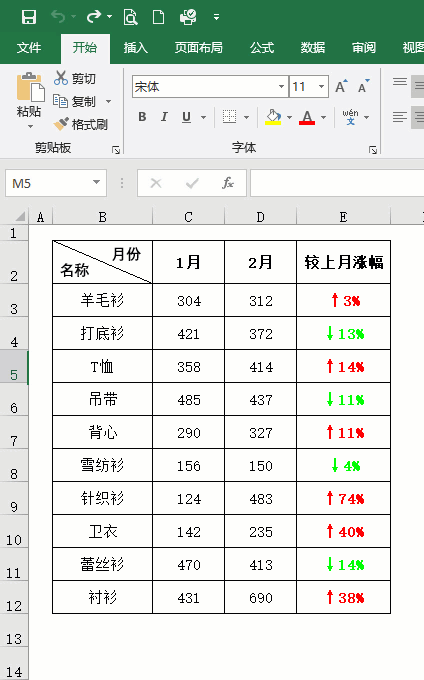The width and height of the screenshot is (424, 680).
Task: Click cell with 羊毛衫
Action: 102,300
